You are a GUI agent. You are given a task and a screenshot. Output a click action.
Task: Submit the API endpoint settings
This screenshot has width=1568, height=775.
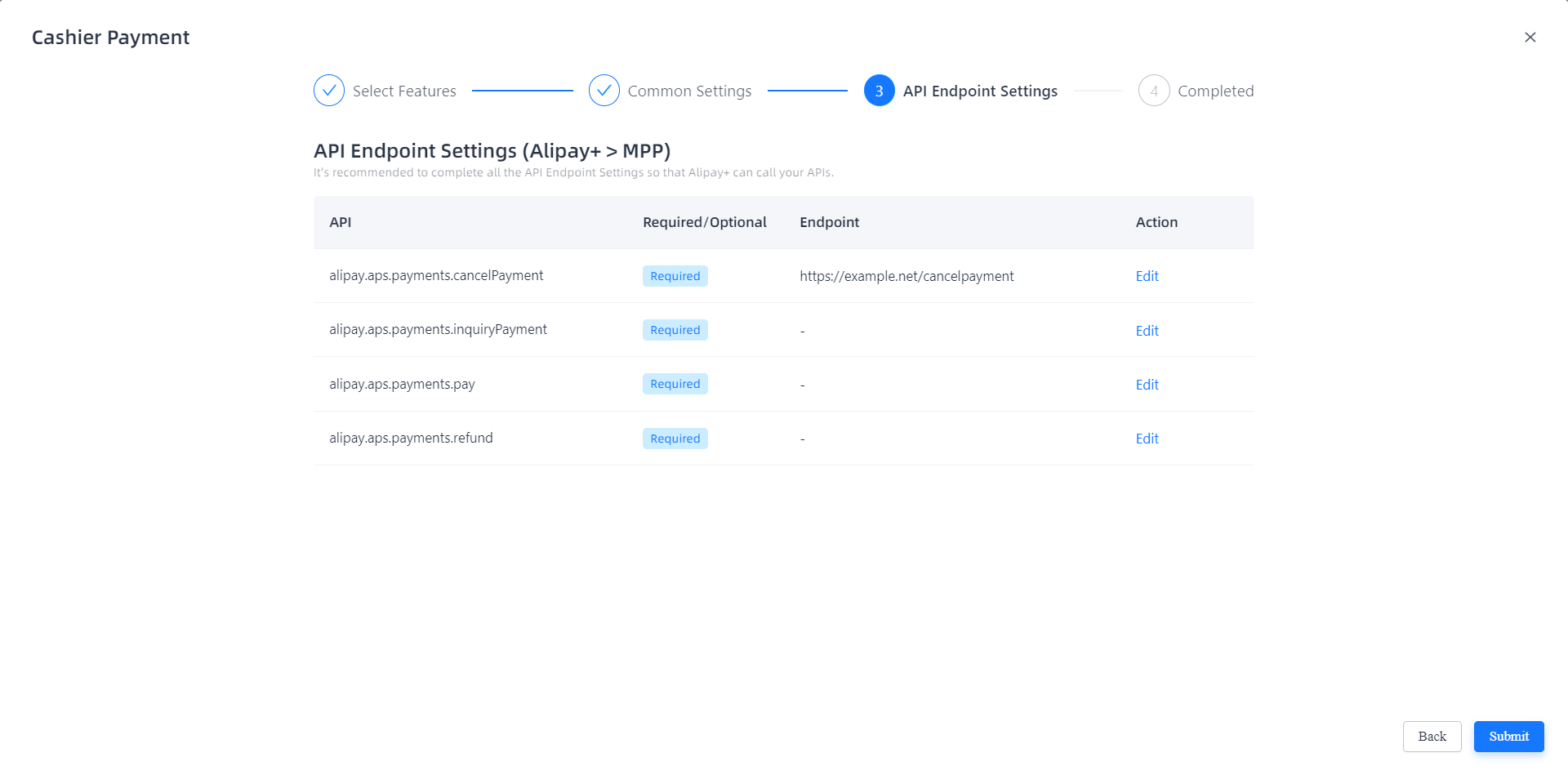click(x=1508, y=737)
